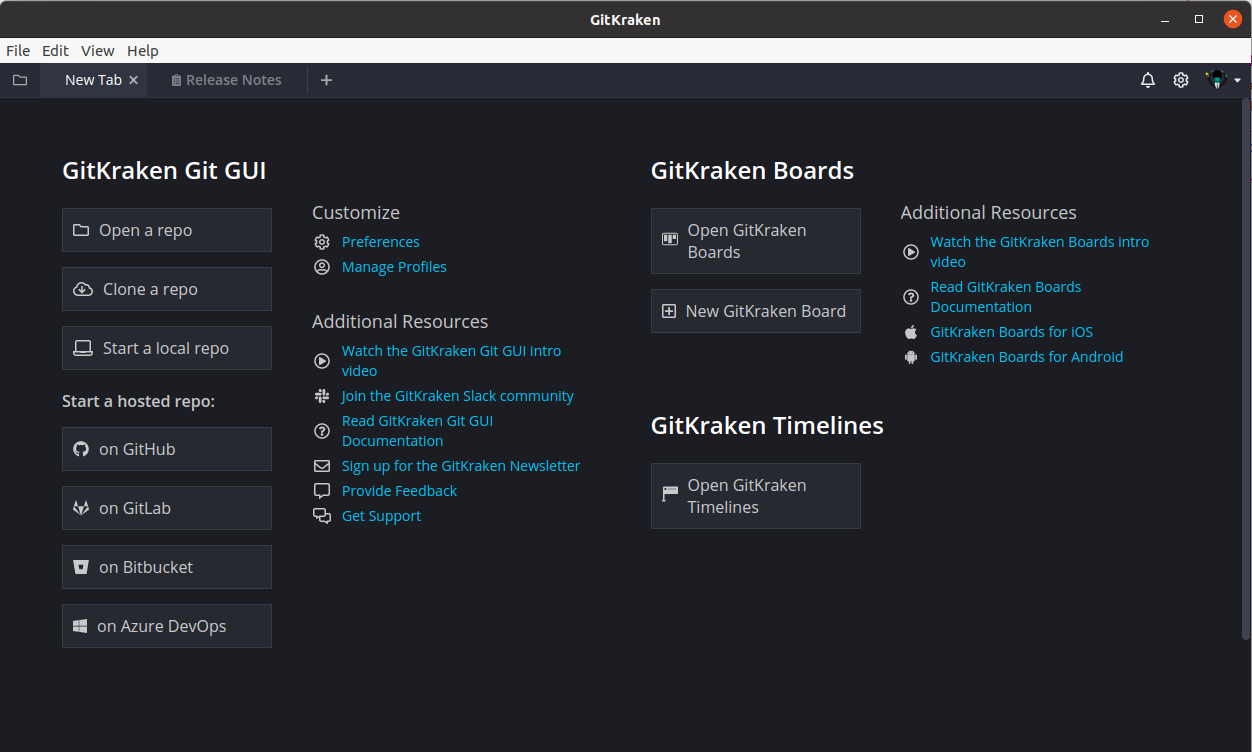Open the Help menu
This screenshot has width=1252, height=752.
(143, 51)
